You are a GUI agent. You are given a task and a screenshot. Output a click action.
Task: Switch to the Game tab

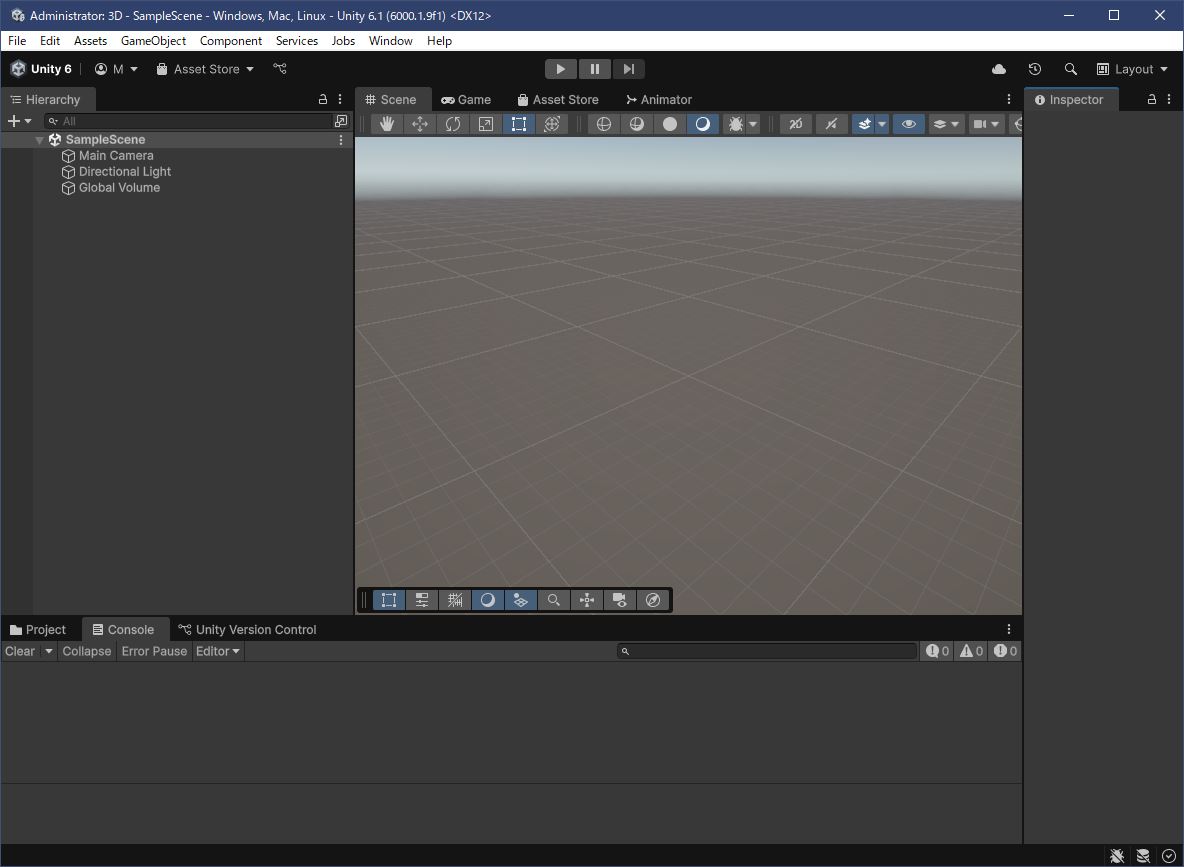tap(467, 100)
